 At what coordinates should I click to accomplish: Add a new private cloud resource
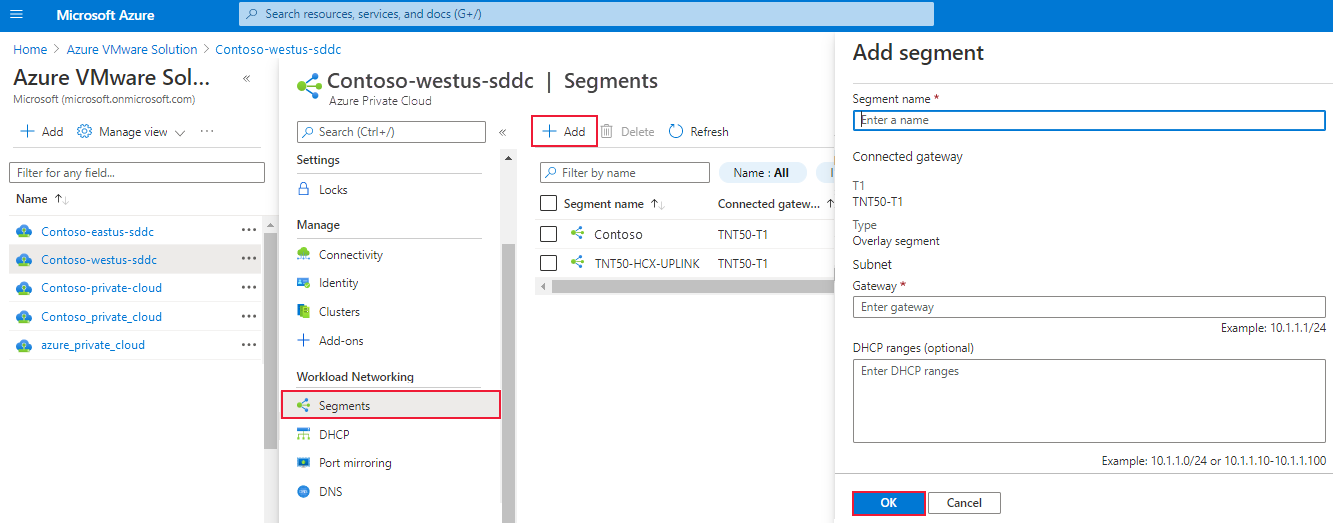(x=42, y=132)
